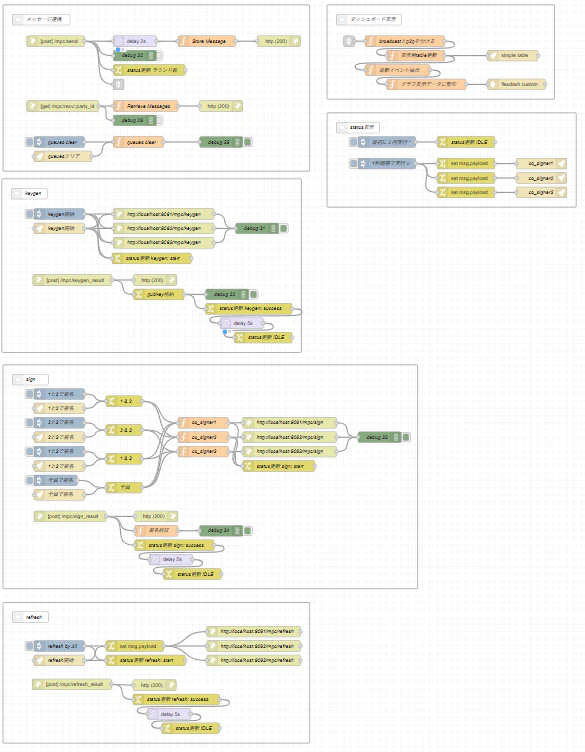Image resolution: width=585 pixels, height=752 pixels.
Task: Click the [post] /mpc/send http-in icon
Action: 32,41
